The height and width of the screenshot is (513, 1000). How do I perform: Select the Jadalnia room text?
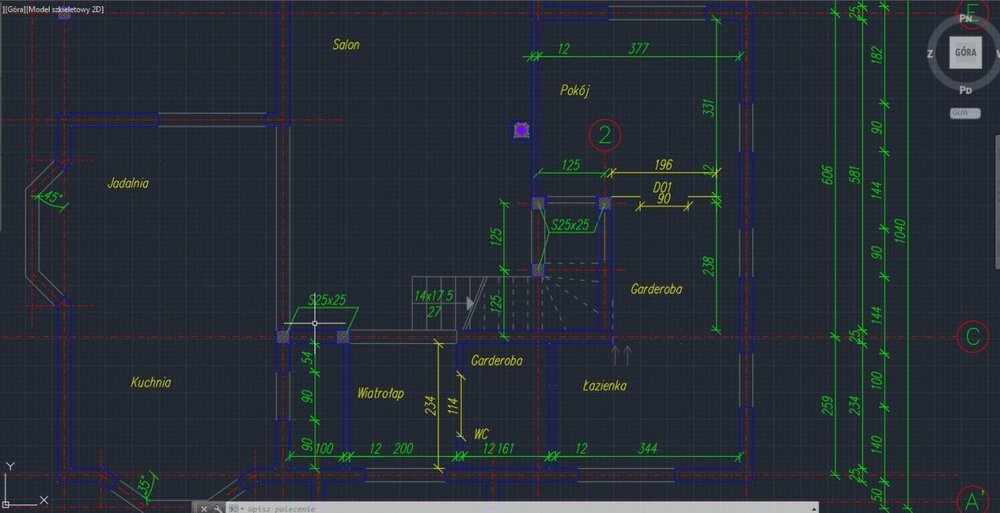128,183
